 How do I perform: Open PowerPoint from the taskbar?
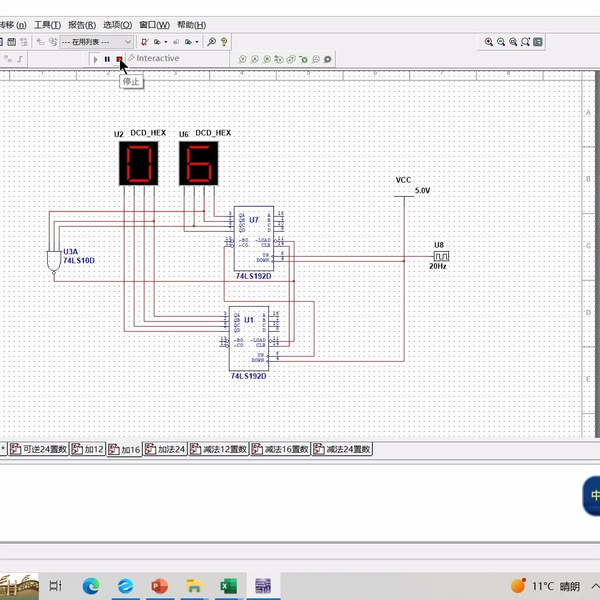(159, 585)
